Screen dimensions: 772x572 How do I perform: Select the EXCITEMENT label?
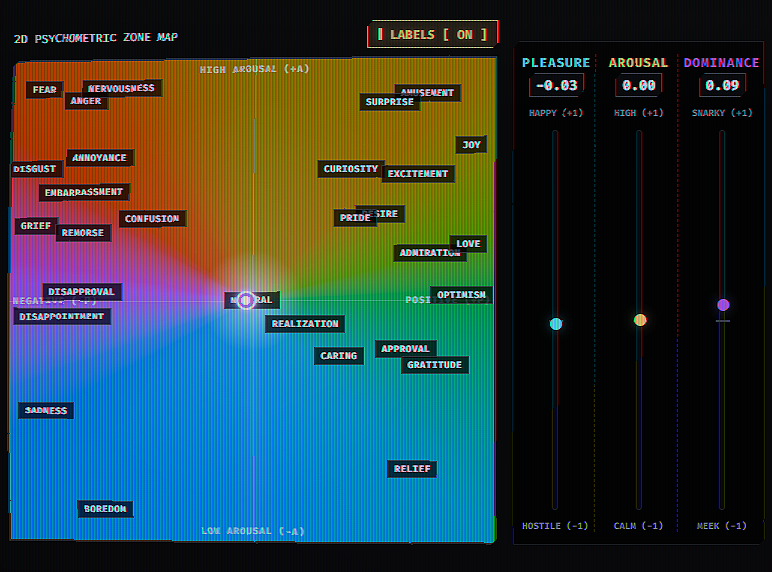click(418, 174)
